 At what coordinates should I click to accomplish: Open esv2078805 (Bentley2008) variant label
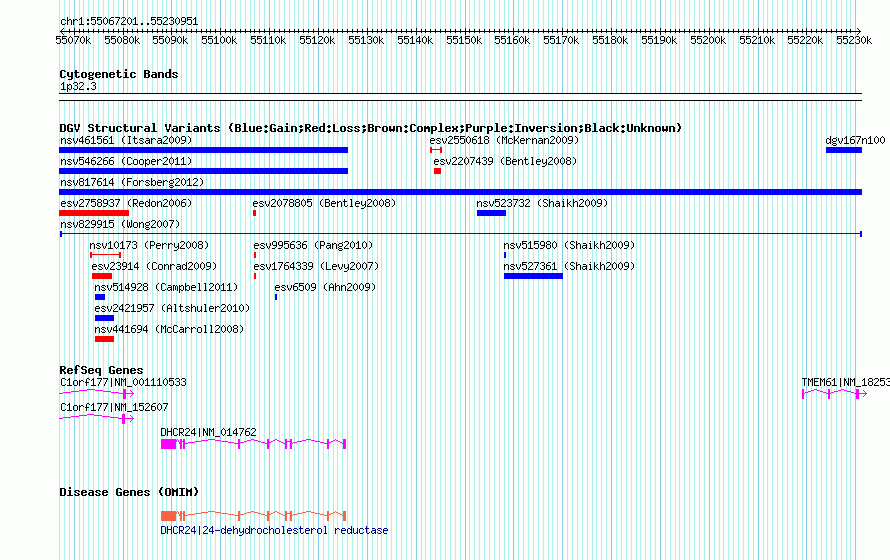coord(324,203)
